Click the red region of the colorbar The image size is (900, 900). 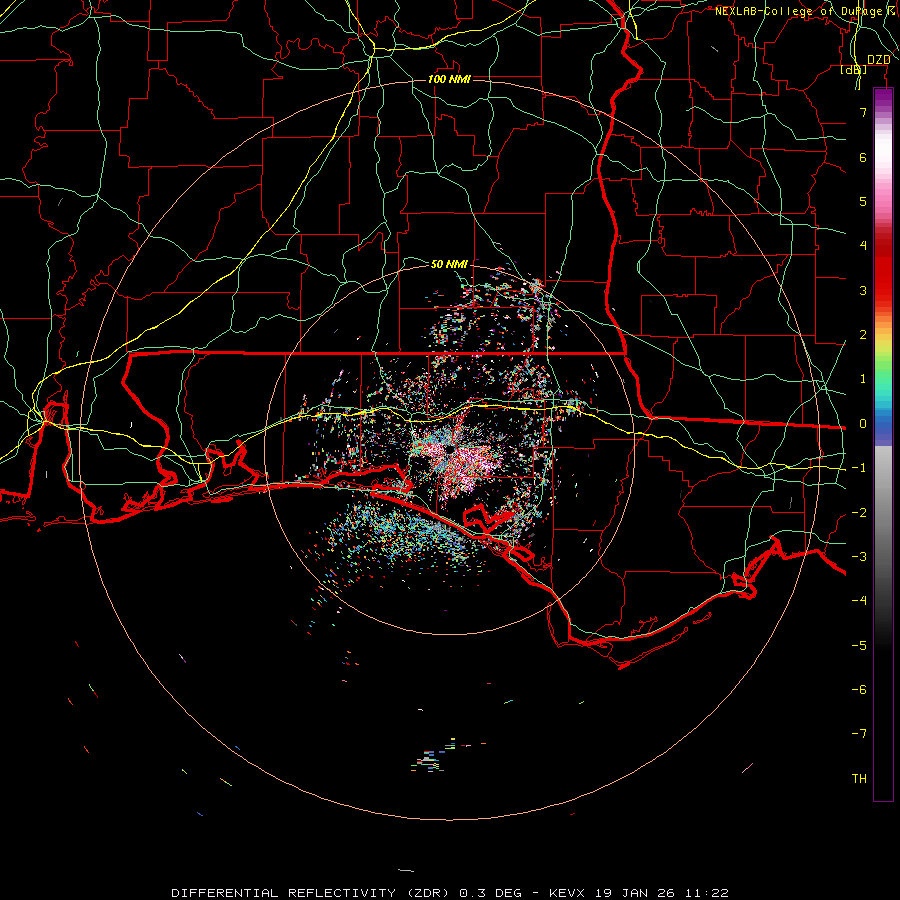(x=883, y=264)
